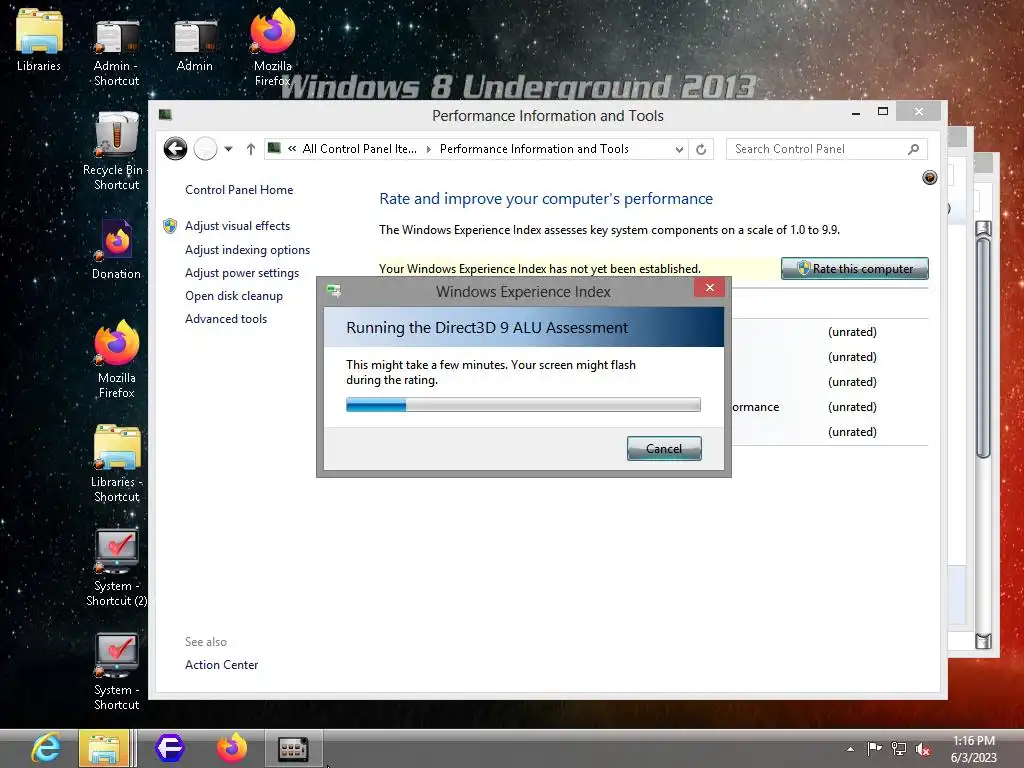Open Advanced tools link
Screen dimensions: 1024x768
point(226,319)
